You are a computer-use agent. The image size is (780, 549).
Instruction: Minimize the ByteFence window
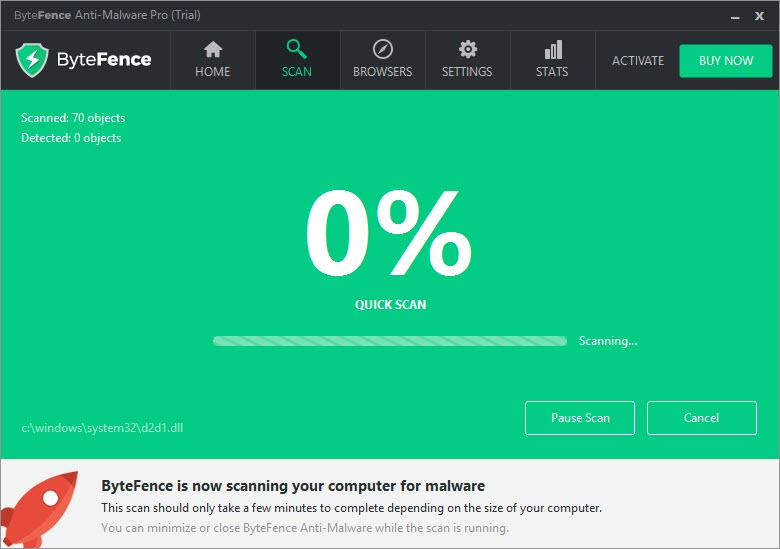[x=735, y=16]
